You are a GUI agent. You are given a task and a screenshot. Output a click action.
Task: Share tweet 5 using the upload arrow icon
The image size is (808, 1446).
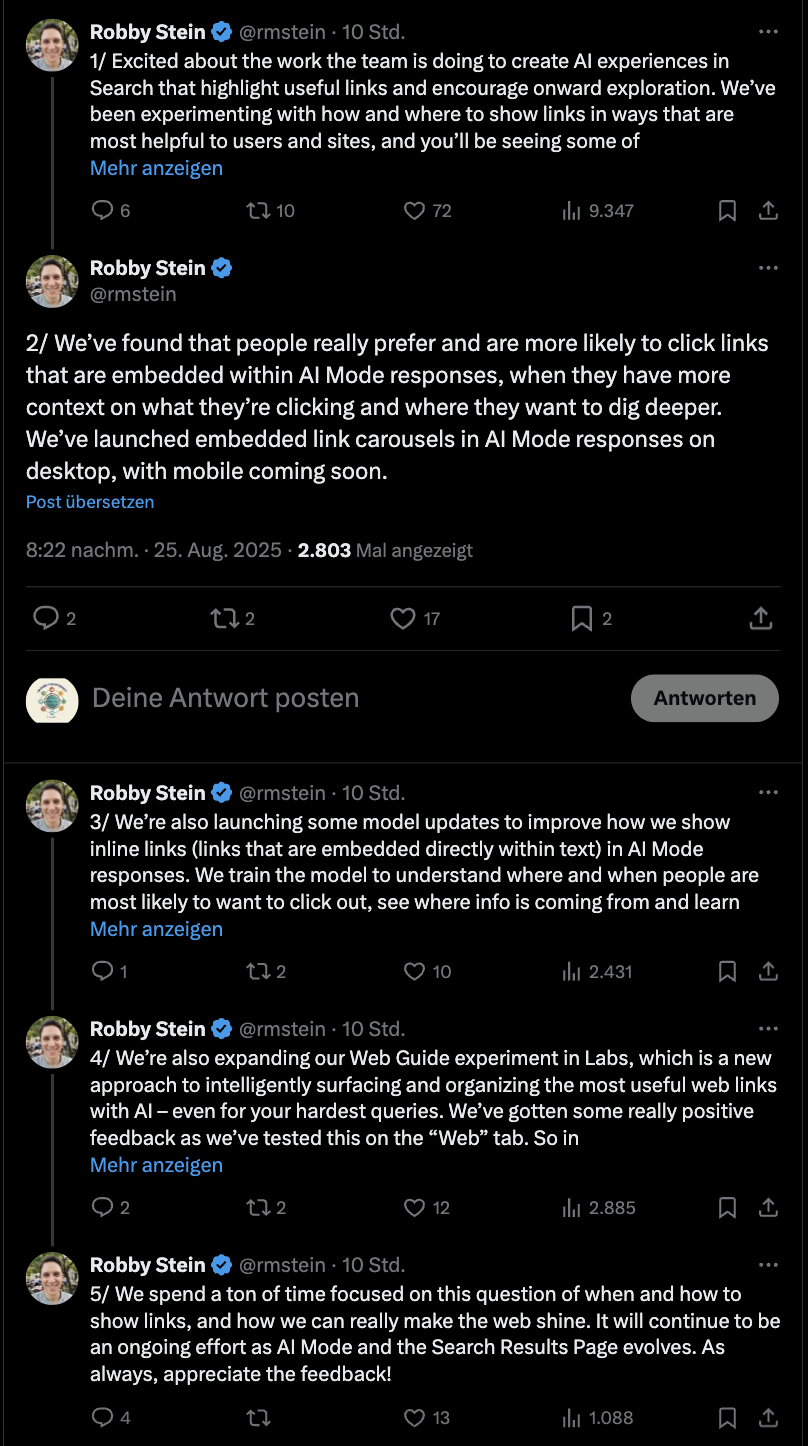tap(769, 1417)
